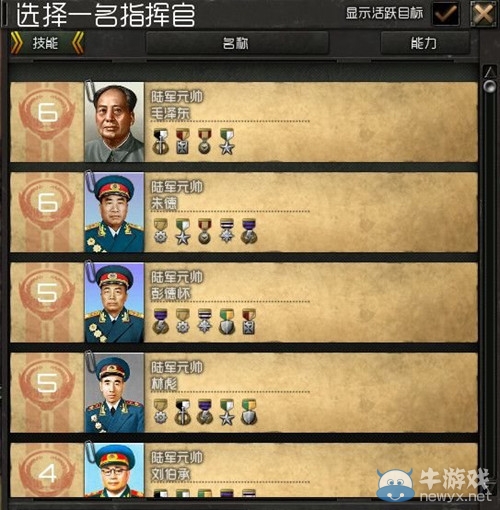500x510 pixels.
Task: Choose 彭德怀 from the commander list
Action: click(x=244, y=302)
